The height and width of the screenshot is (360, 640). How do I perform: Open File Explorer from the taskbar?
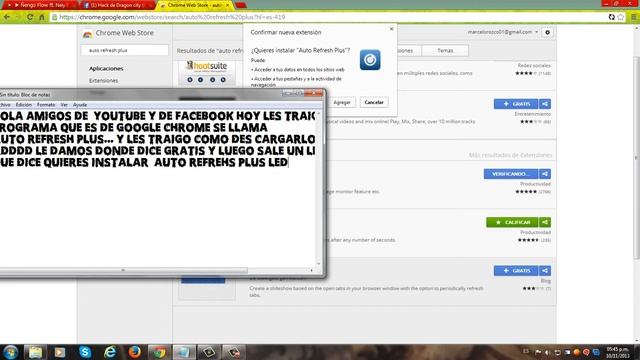[x=36, y=352]
